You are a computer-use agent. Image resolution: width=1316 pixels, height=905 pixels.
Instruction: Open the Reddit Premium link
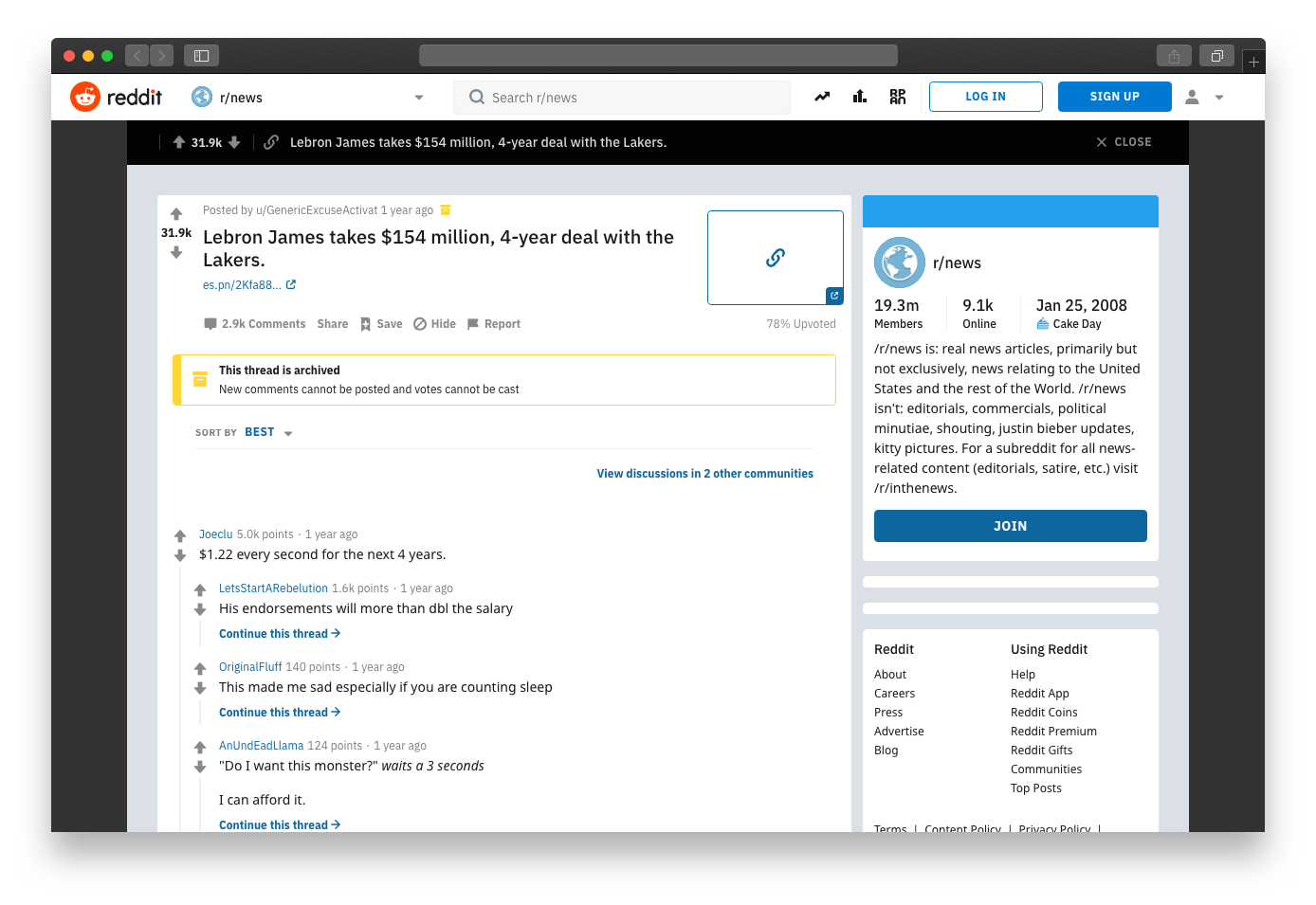pyautogui.click(x=1053, y=732)
